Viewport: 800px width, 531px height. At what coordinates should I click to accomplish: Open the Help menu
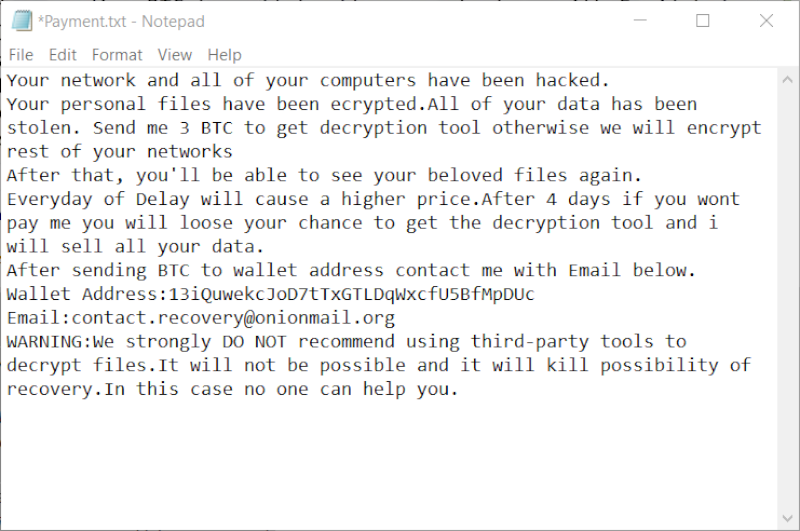pyautogui.click(x=224, y=55)
